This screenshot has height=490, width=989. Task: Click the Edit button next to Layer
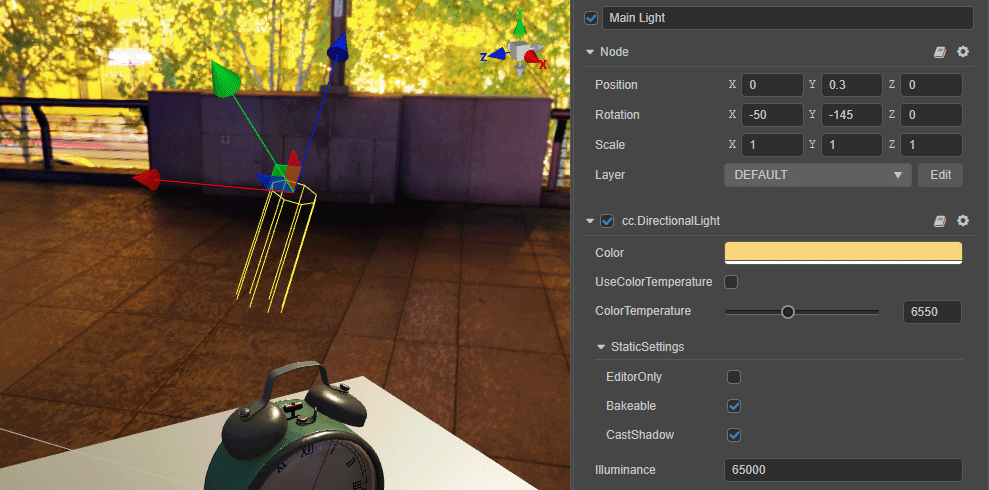tap(940, 175)
